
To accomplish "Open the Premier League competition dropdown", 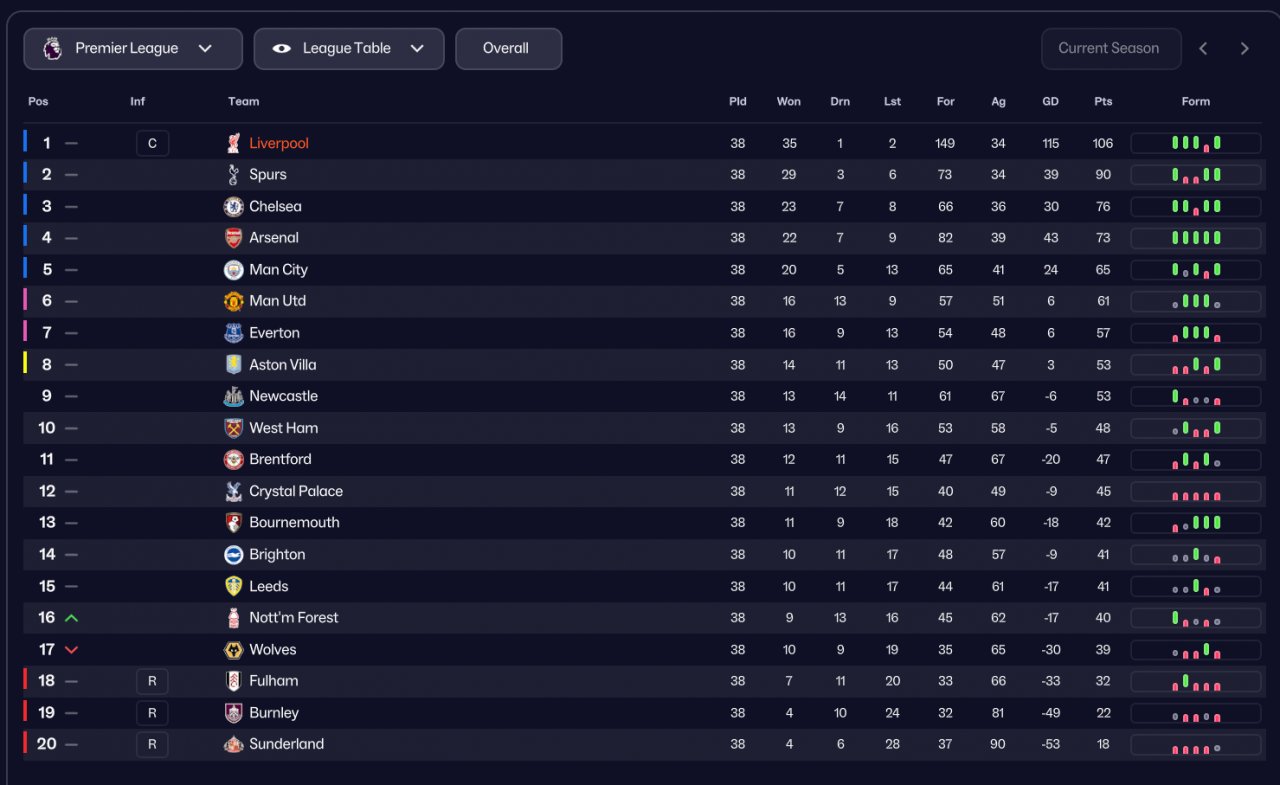I will pos(133,49).
